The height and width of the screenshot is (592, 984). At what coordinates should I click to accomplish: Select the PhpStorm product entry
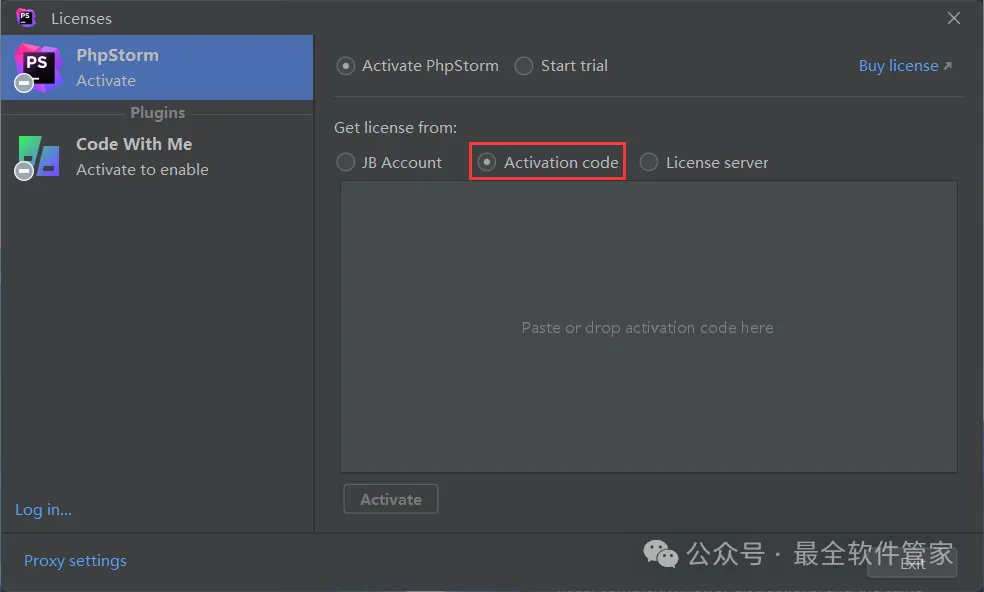(157, 67)
